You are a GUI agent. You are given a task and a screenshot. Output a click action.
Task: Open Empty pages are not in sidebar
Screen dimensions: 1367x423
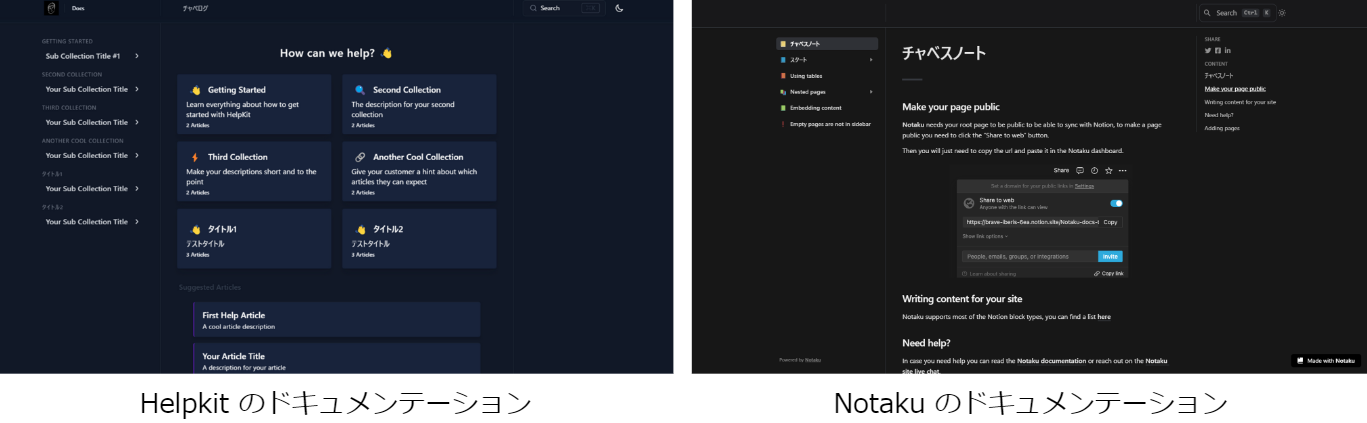coord(830,124)
